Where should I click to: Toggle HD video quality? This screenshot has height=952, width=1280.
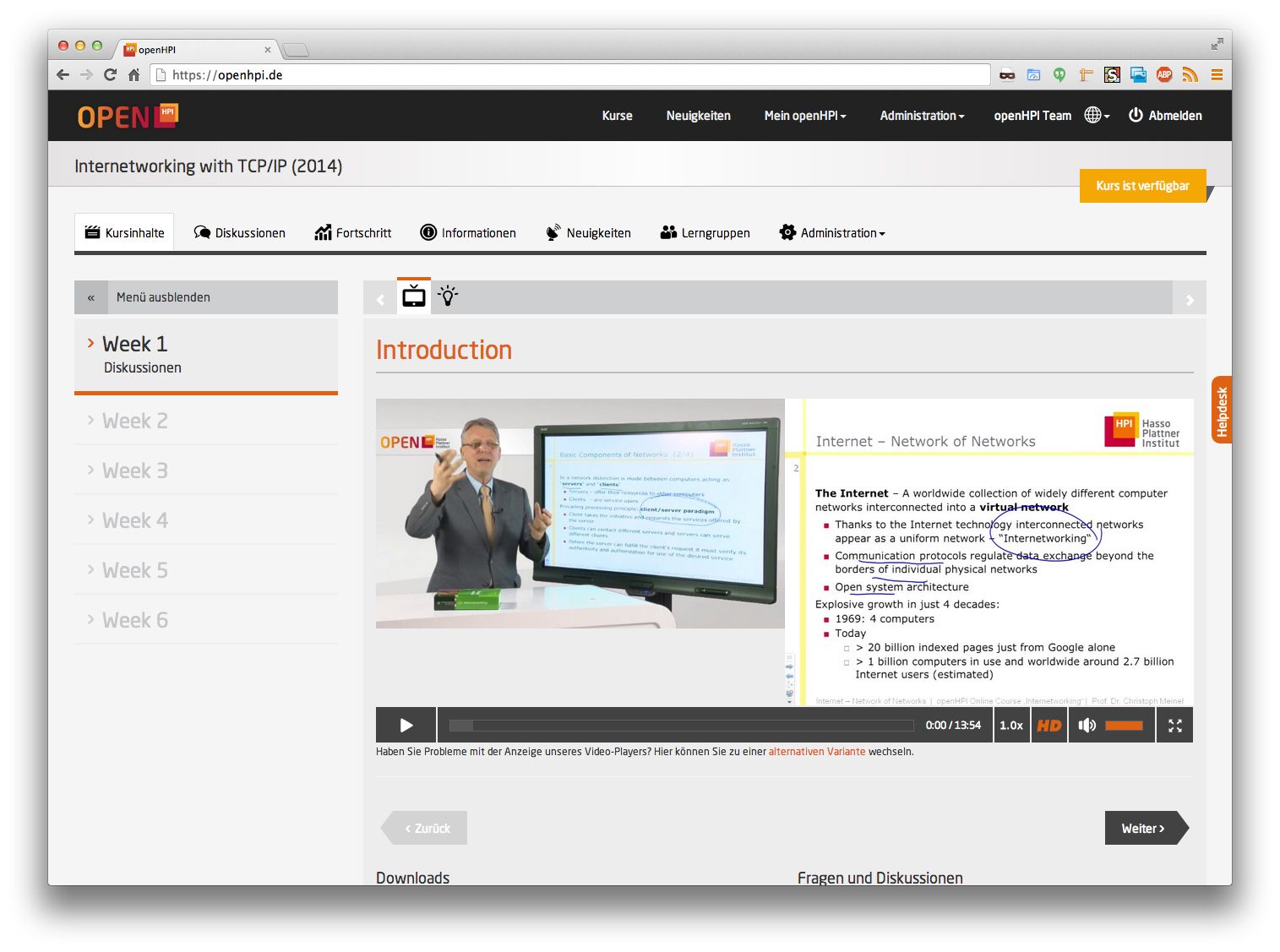[1049, 726]
